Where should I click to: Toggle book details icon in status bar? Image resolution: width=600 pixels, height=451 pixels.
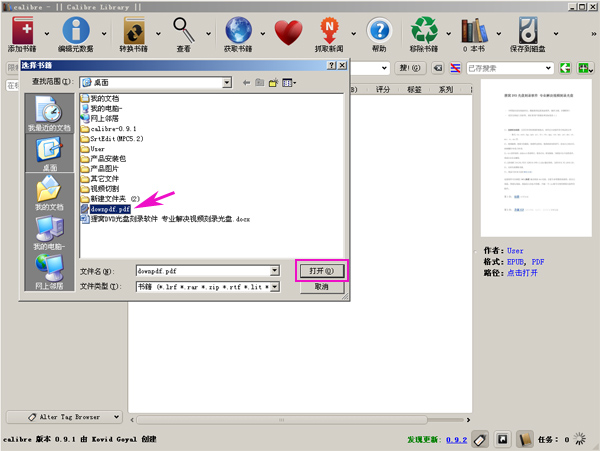525,439
